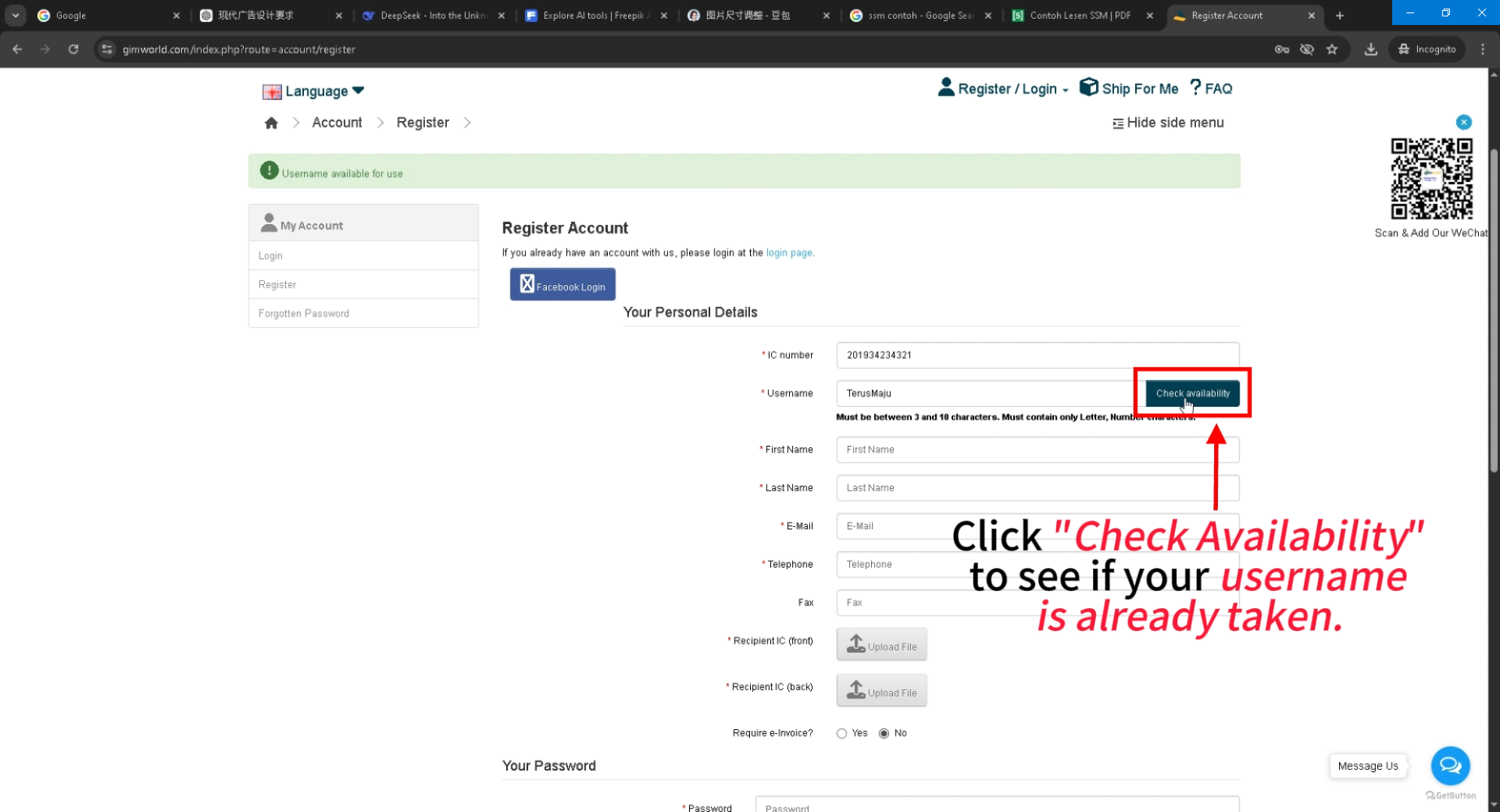Screen dimensions: 1500x812
Task: Select No for Require e-Invoice
Action: [884, 733]
